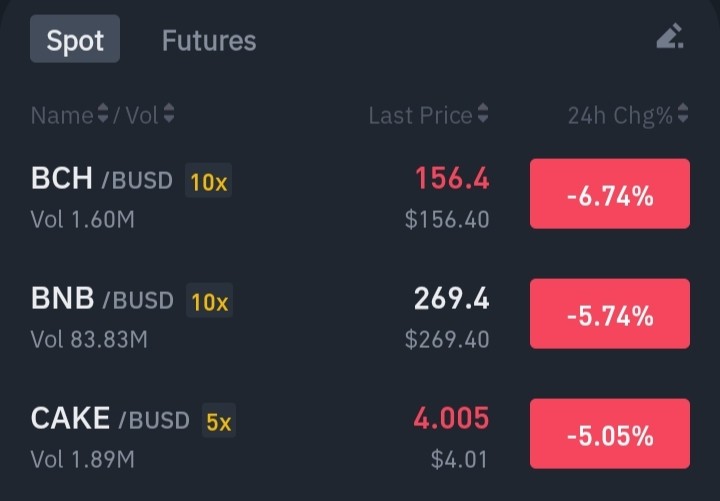This screenshot has width=720, height=501.
Task: Open the BCH /BUSD pair
Action: (102, 178)
